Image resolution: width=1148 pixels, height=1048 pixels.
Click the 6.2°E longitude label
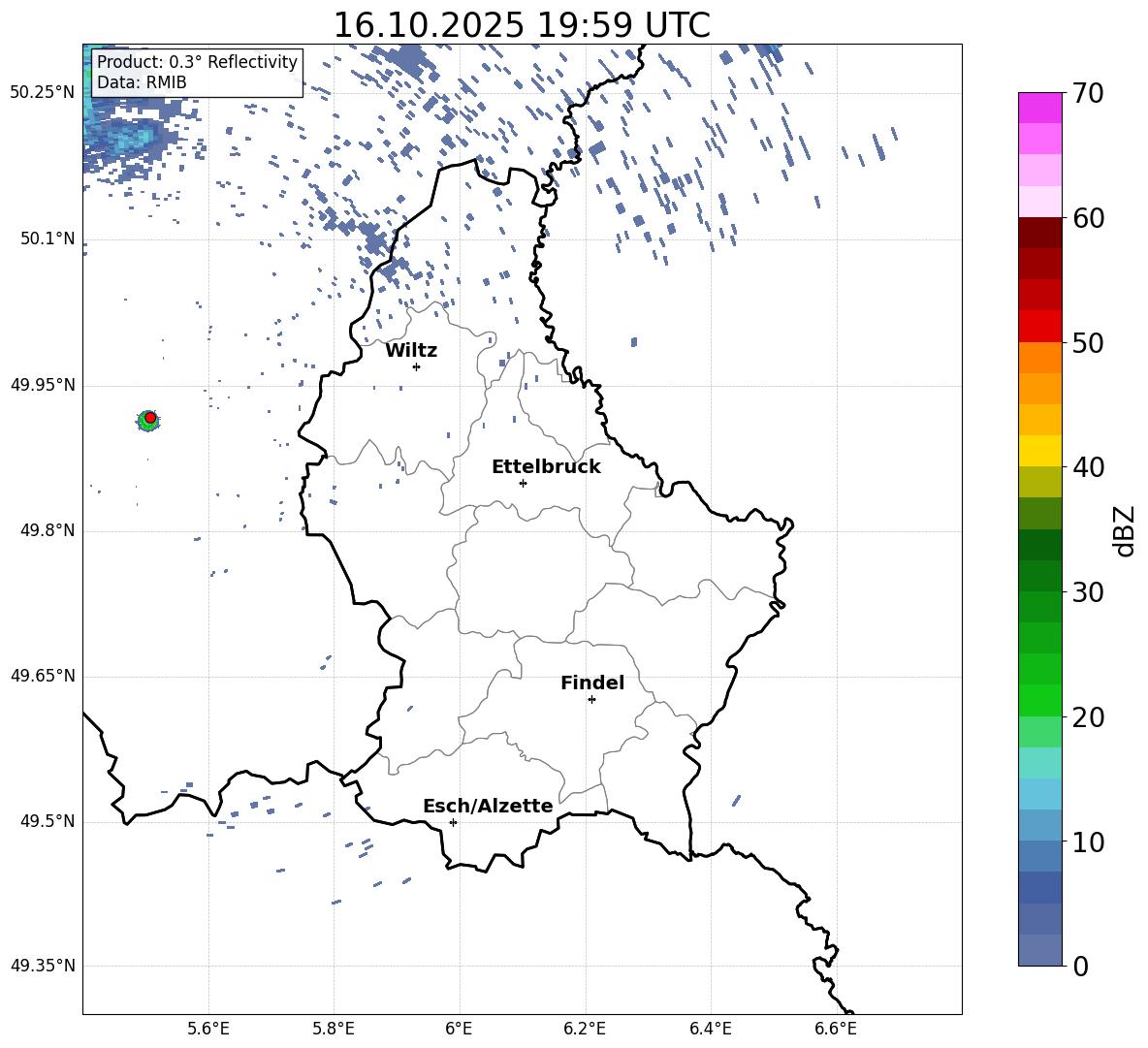point(585,1029)
